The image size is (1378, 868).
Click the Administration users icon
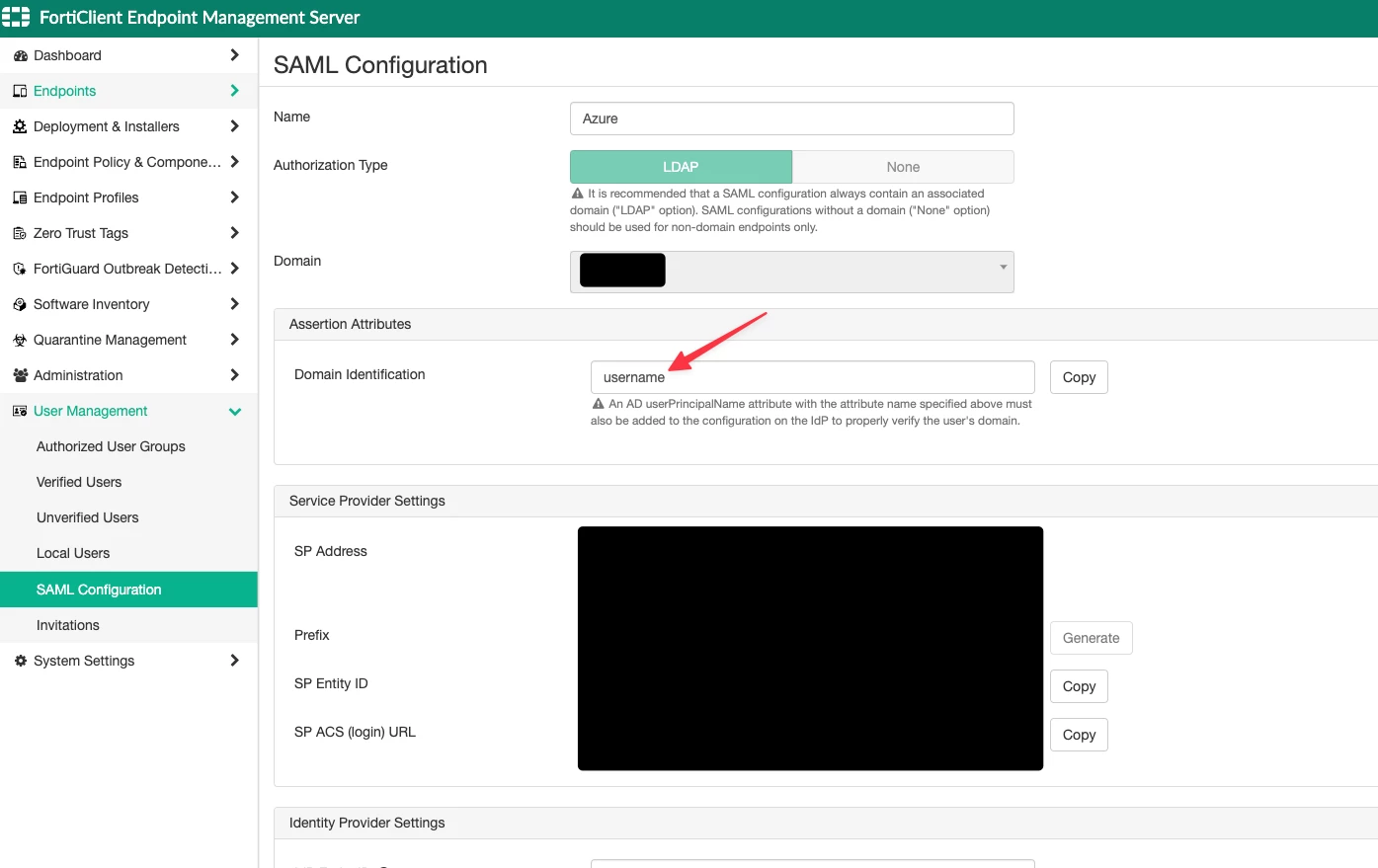point(20,376)
